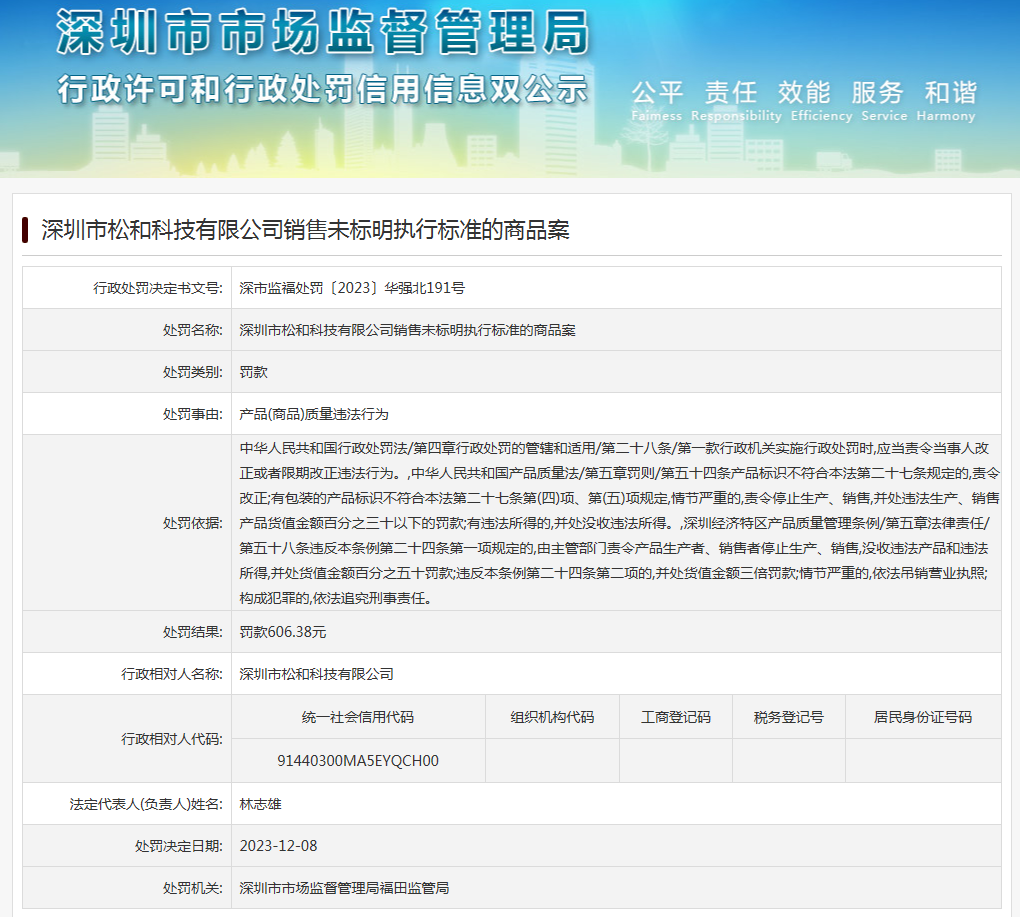Click the 和谐 Harmony slogan text
This screenshot has height=917, width=1020.
(946, 101)
